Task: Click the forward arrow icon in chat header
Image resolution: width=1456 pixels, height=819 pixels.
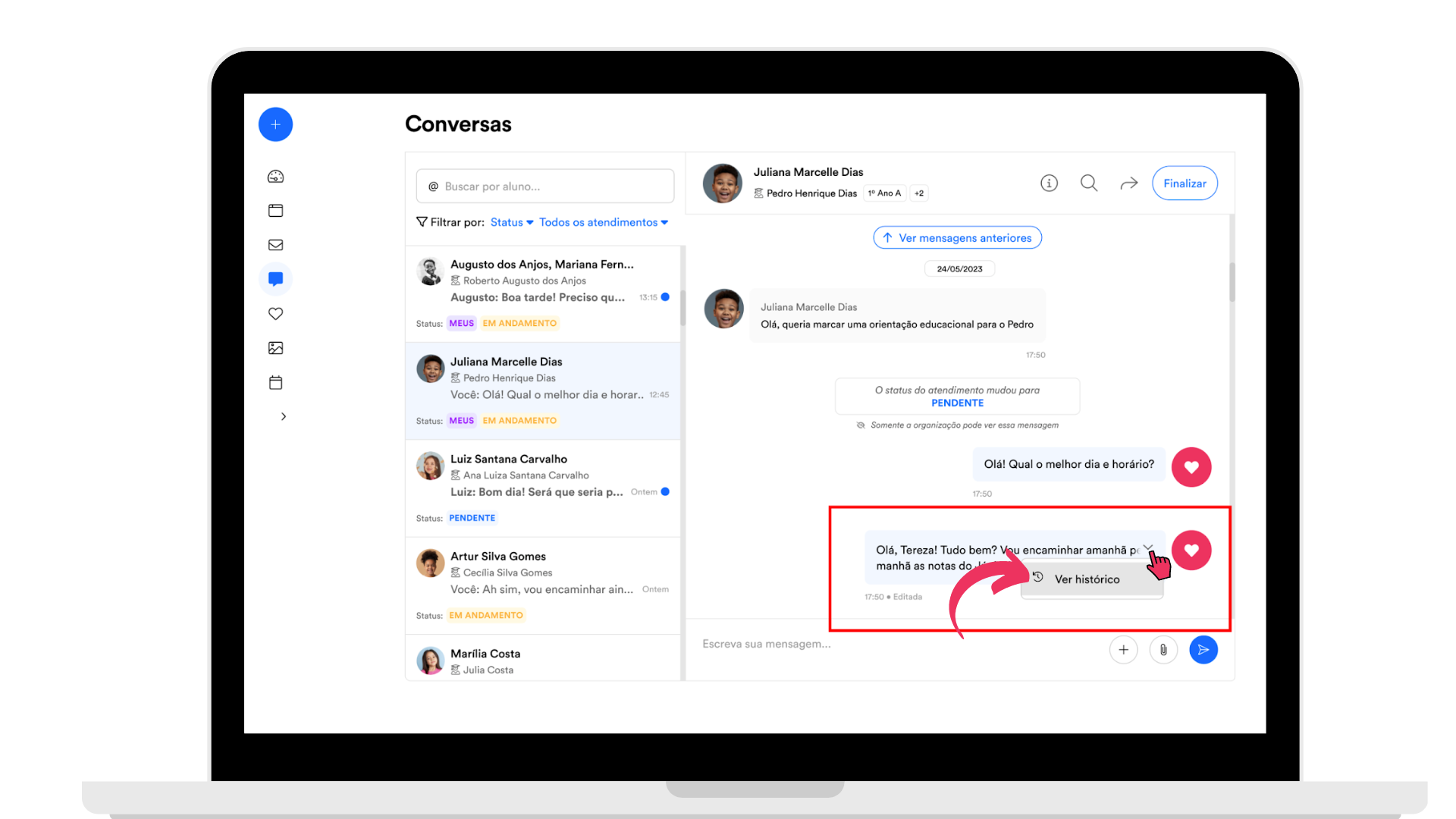Action: [1129, 183]
